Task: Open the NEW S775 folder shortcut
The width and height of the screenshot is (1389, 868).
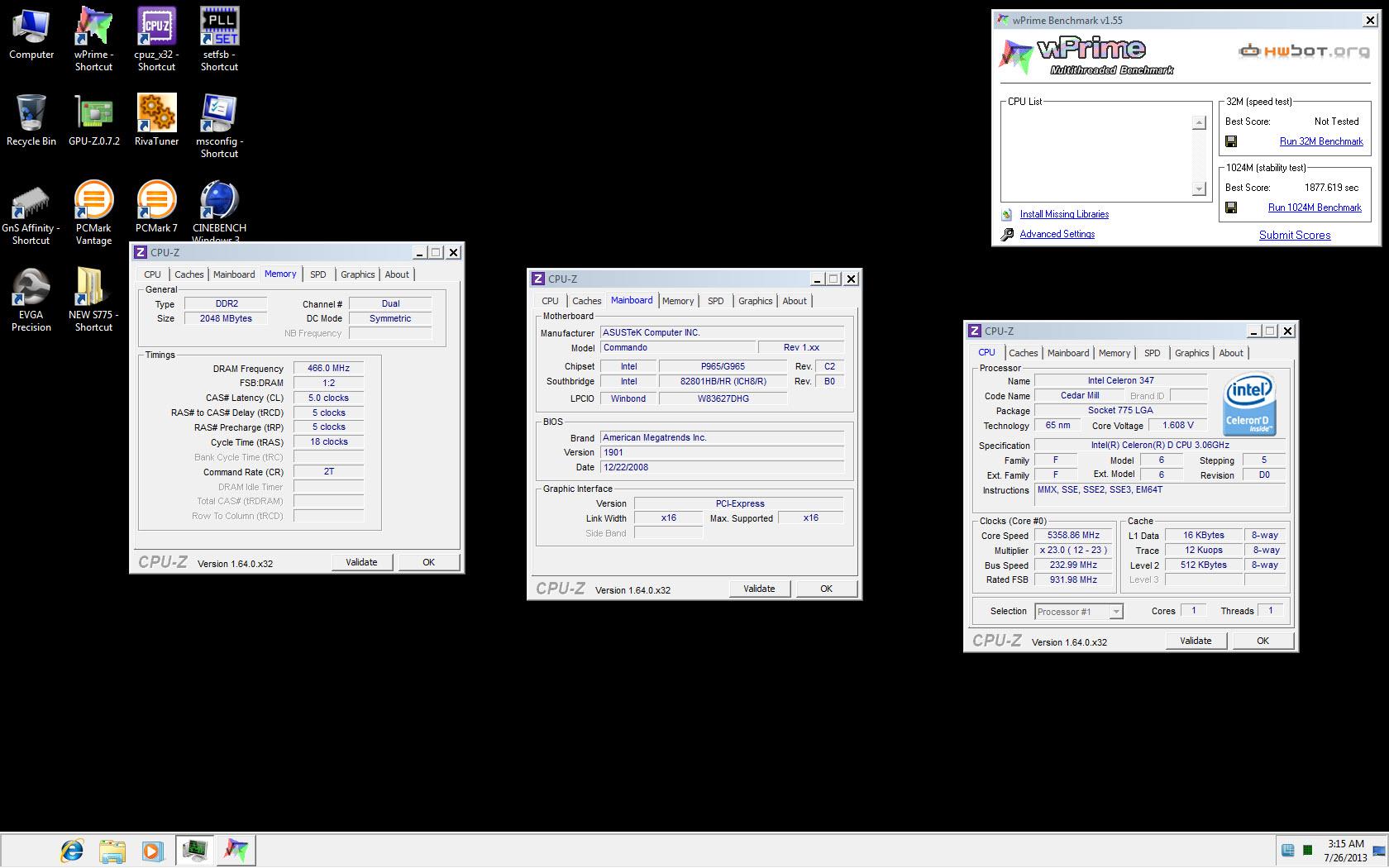Action: click(93, 299)
